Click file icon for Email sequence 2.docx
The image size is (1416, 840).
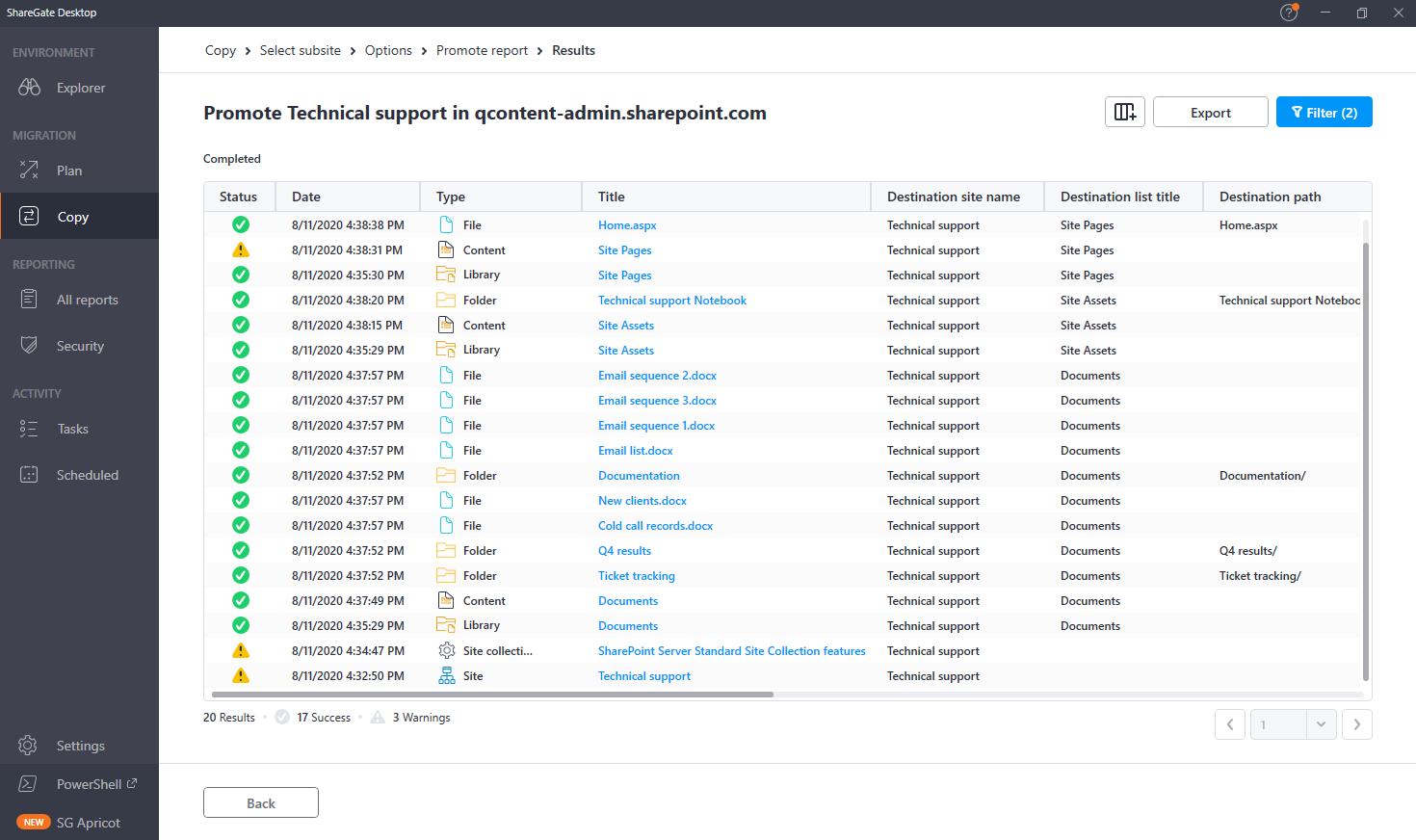[446, 375]
